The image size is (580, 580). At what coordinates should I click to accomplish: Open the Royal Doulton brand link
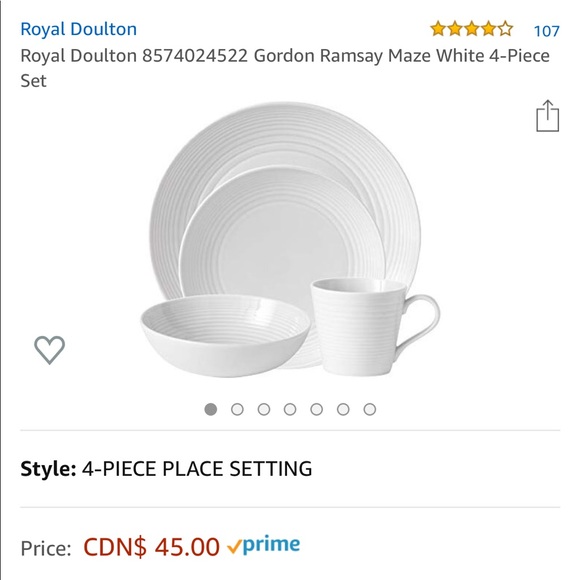(x=78, y=29)
